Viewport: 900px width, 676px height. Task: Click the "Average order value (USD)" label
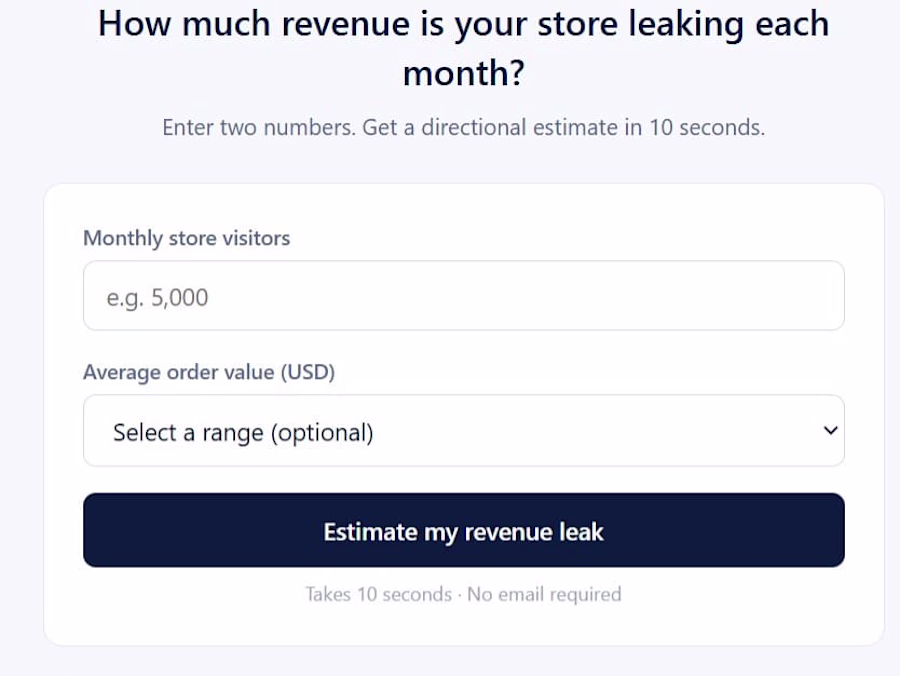click(208, 372)
